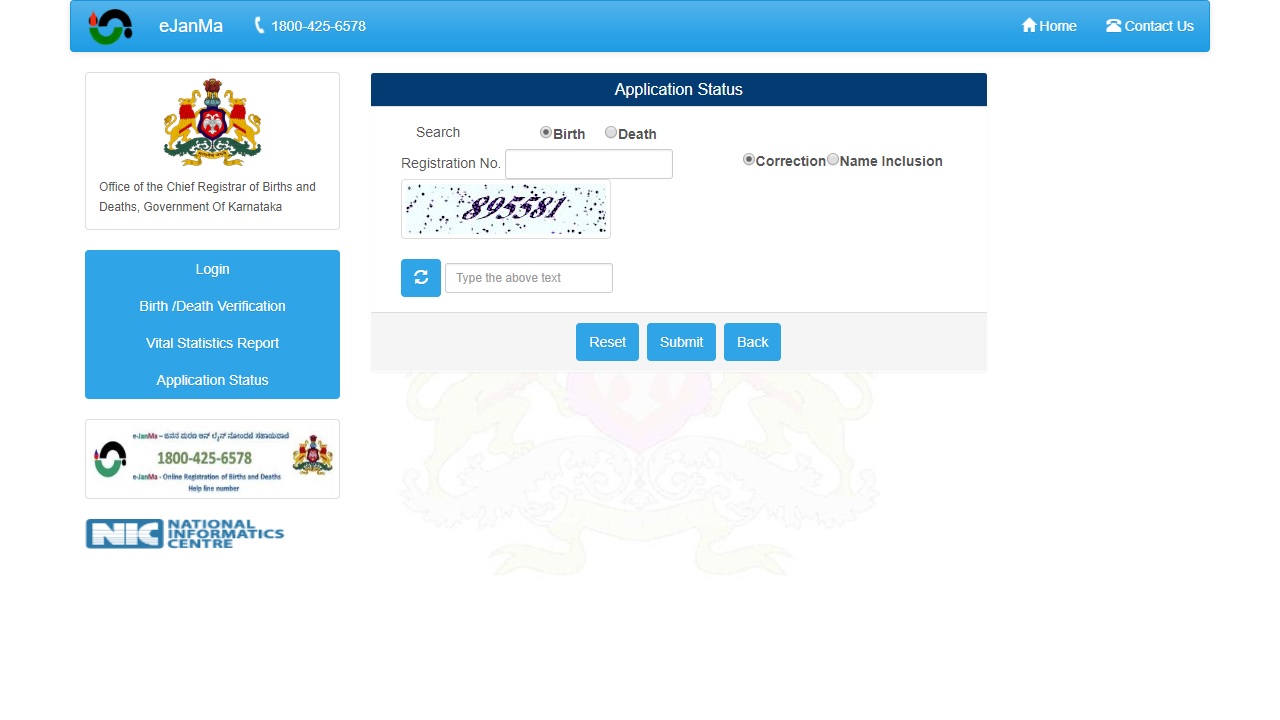Go to Birth/Death Verification
The height and width of the screenshot is (720, 1280).
pyautogui.click(x=212, y=306)
